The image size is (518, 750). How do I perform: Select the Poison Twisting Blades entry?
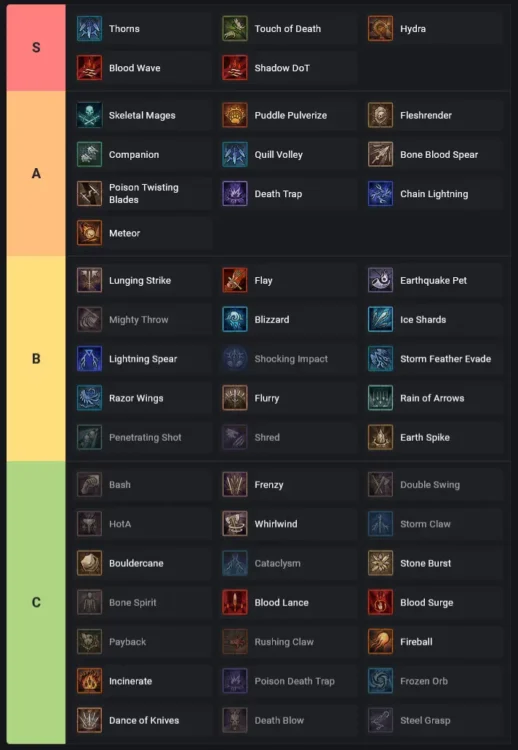point(142,194)
